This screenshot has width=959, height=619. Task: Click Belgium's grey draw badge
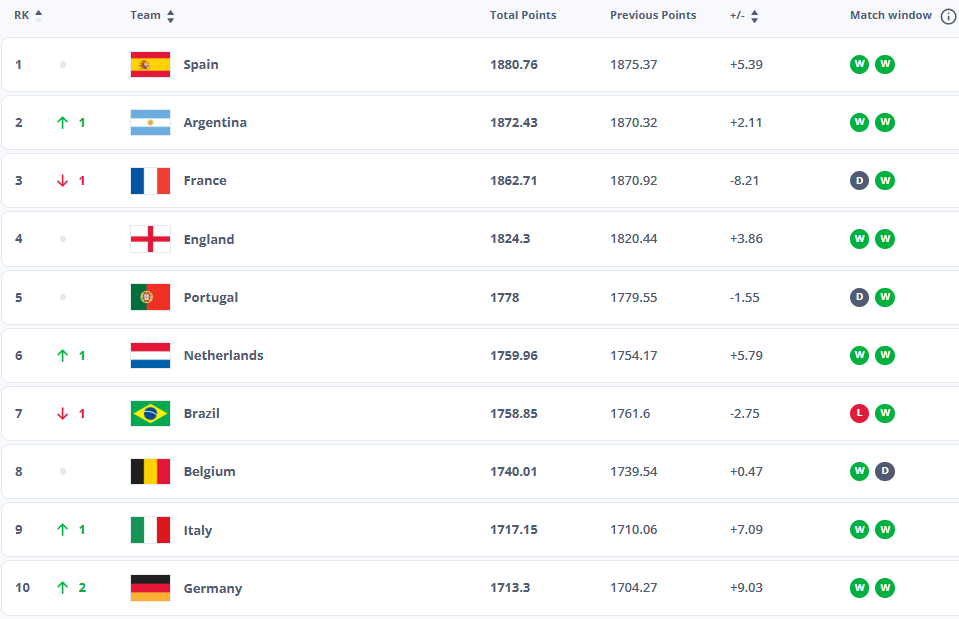(x=885, y=472)
